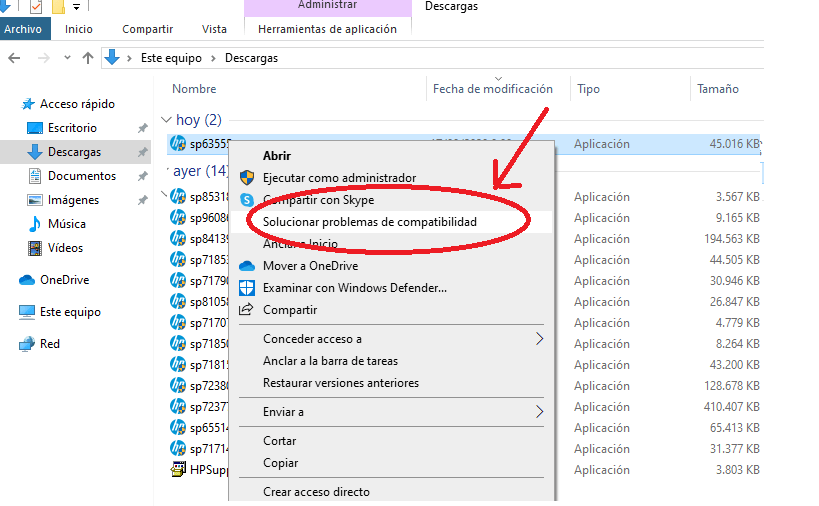Click the administrator shield icon
This screenshot has width=819, height=506.
tap(246, 178)
